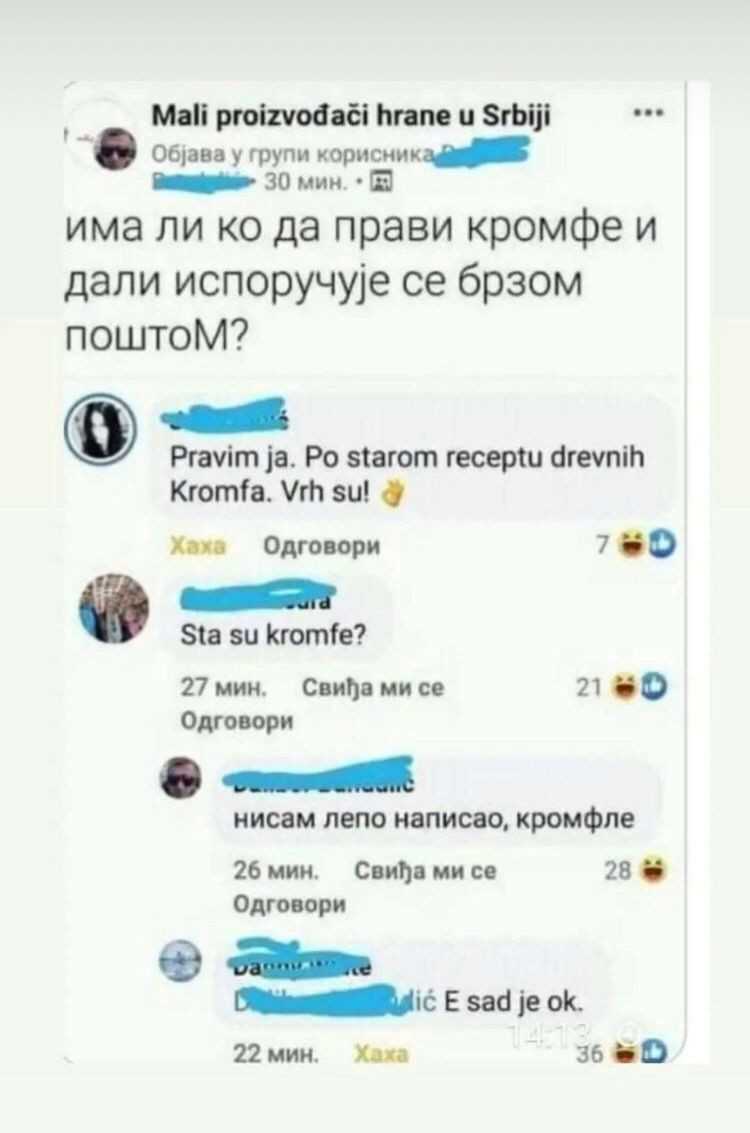Click the group privacy icon next to 30 мин.

381,182
